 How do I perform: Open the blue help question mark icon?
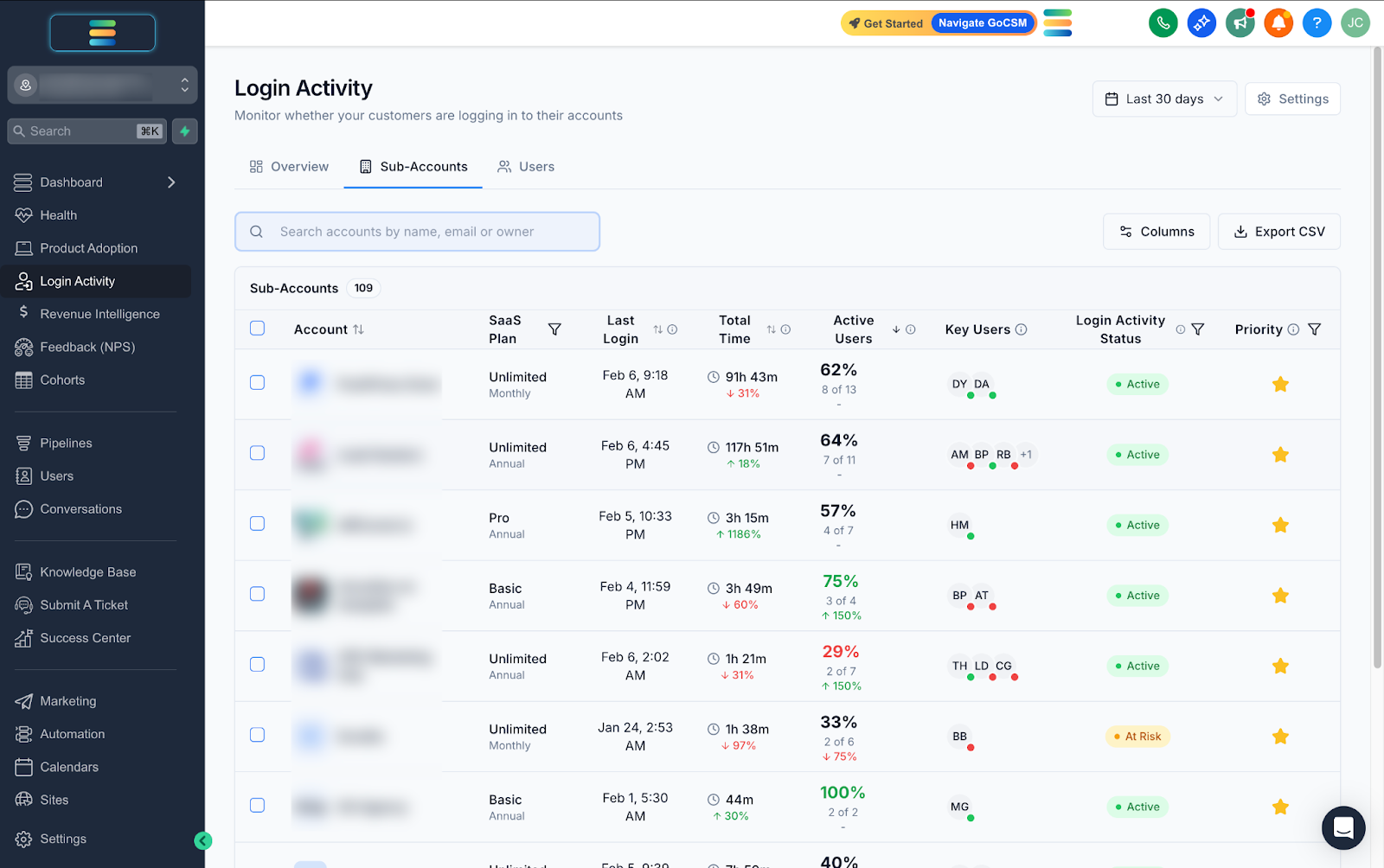pos(1317,23)
